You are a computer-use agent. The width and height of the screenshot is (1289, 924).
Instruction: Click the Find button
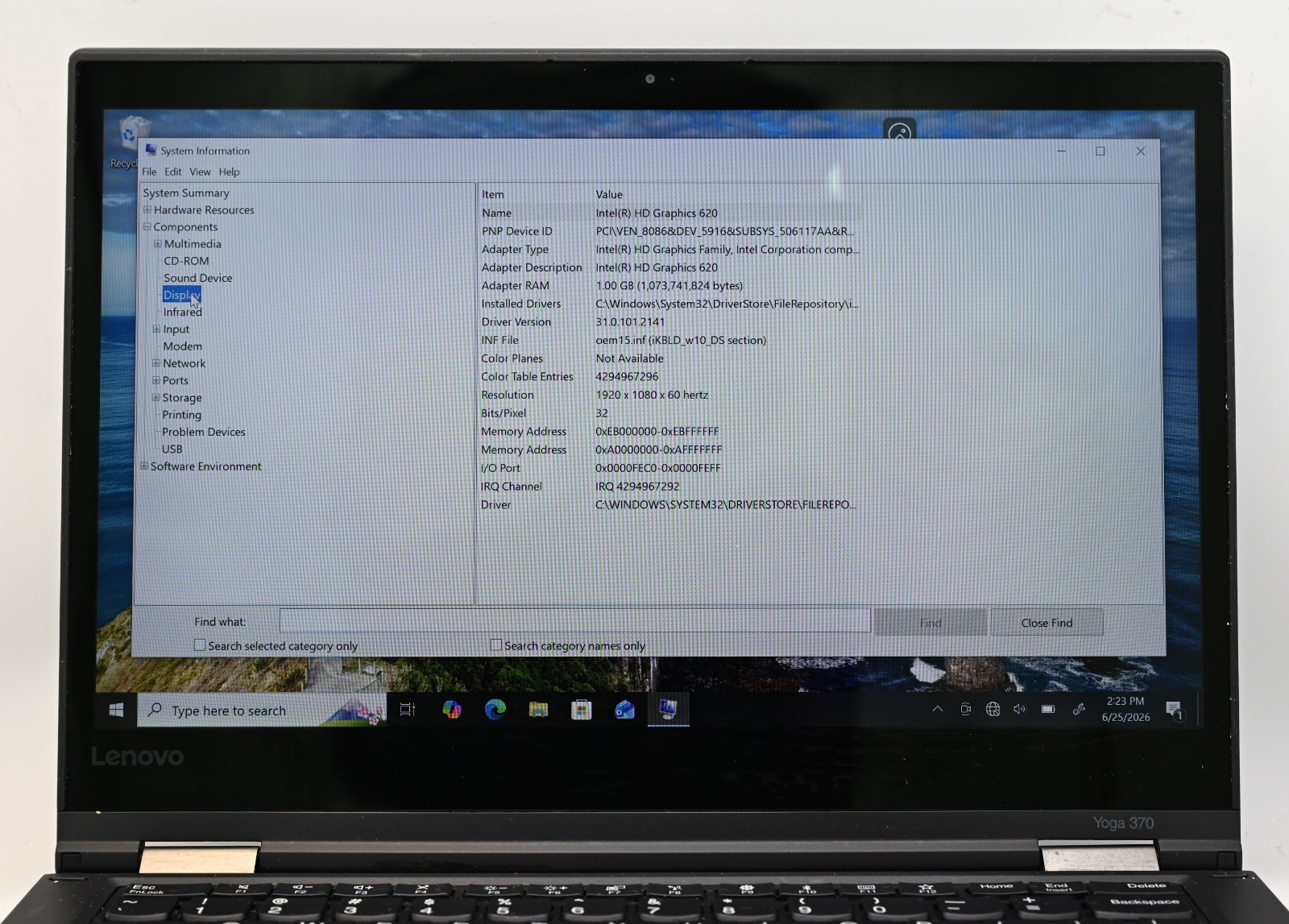point(930,623)
